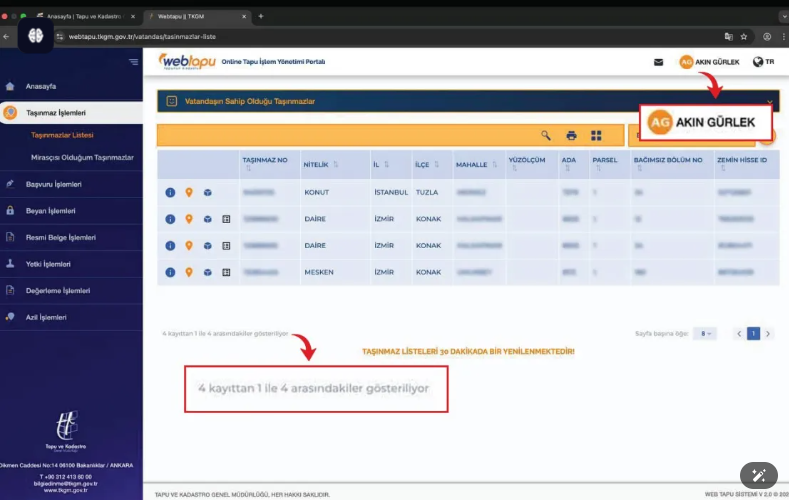Select 'Mirasçısı Olduğum Taşınmazlar' in the sidebar
This screenshot has height=500, width=789.
[82, 157]
